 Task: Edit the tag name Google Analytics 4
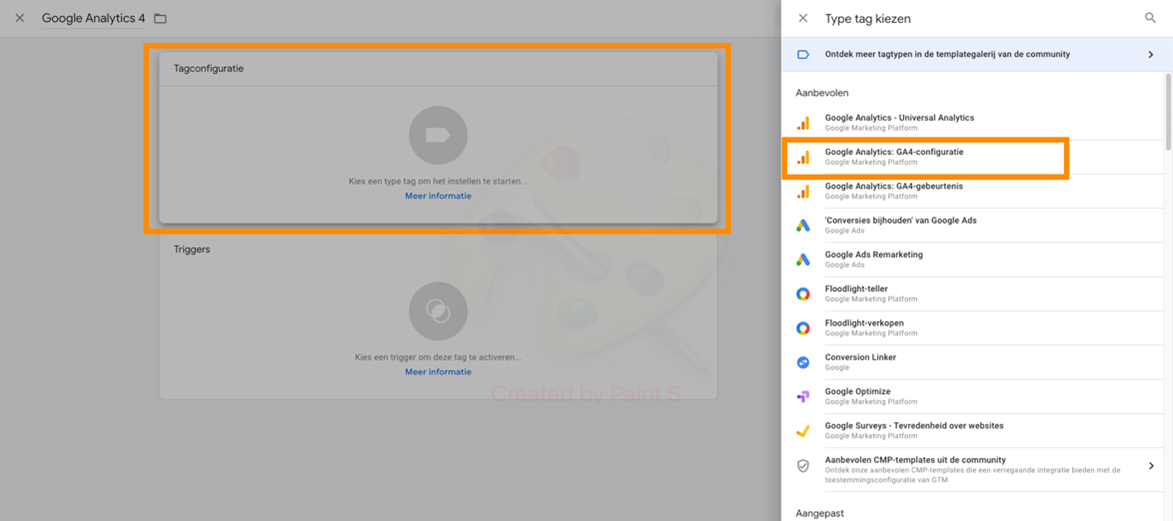94,18
